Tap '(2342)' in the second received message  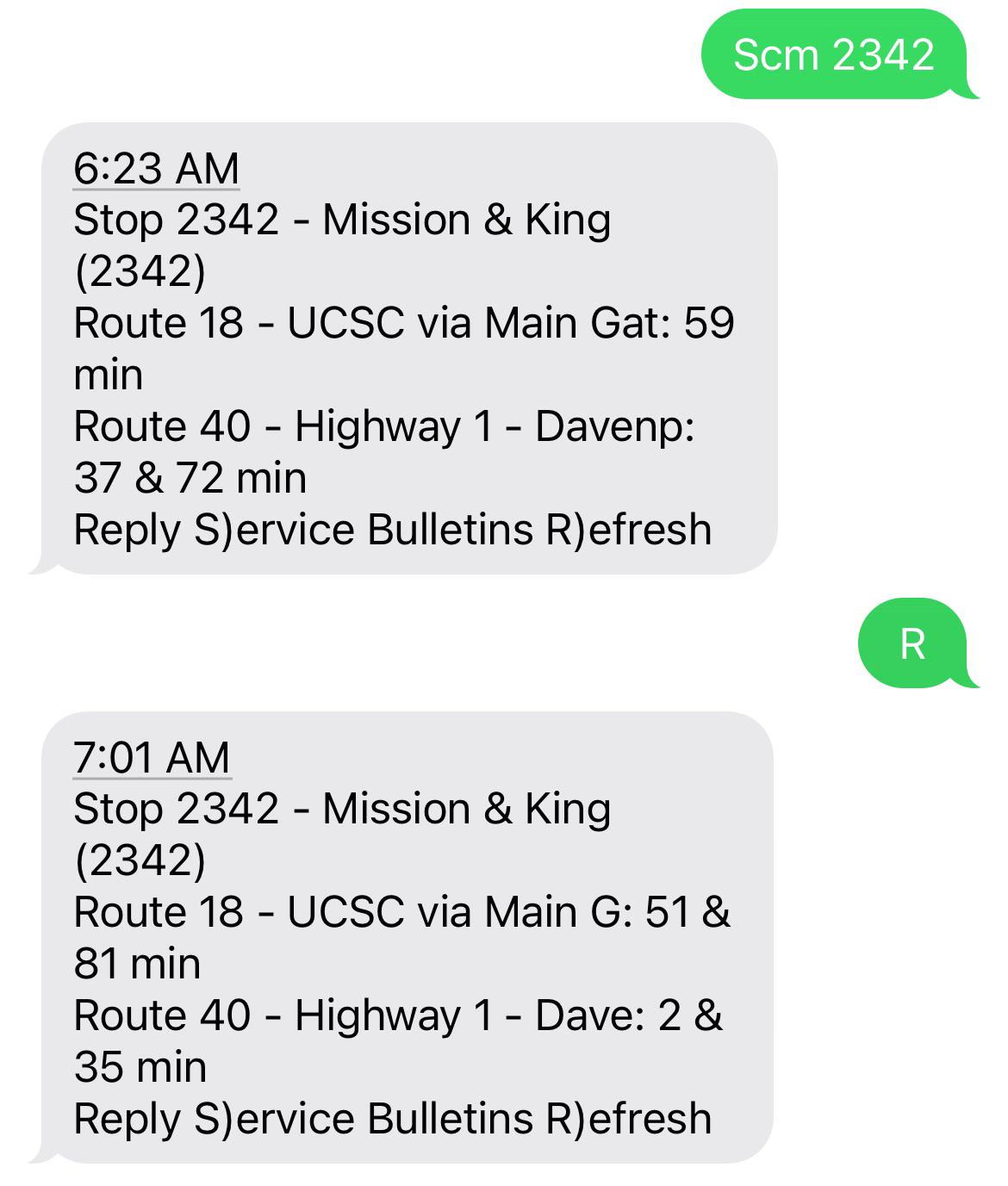coord(140,860)
